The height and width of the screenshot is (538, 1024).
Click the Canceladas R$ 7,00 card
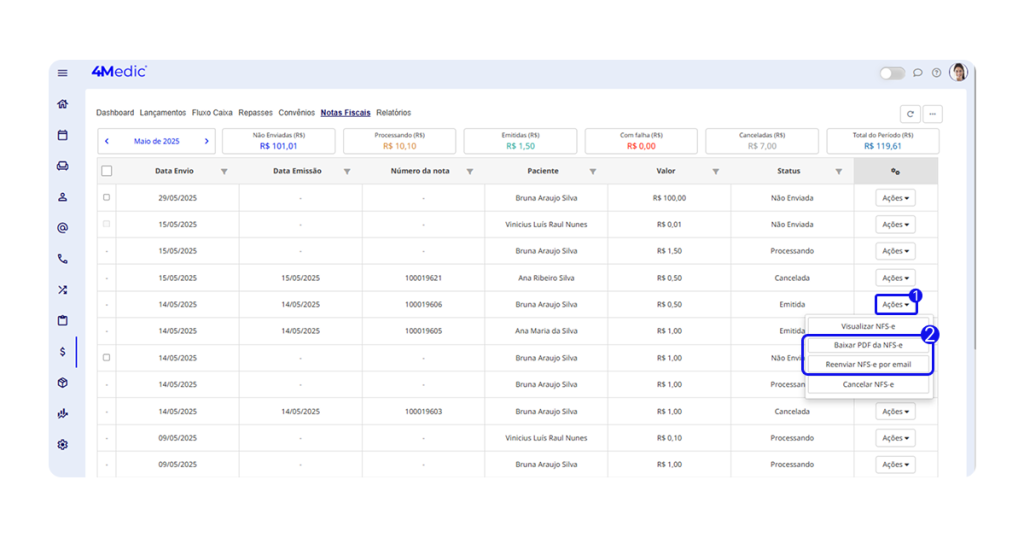pos(762,141)
